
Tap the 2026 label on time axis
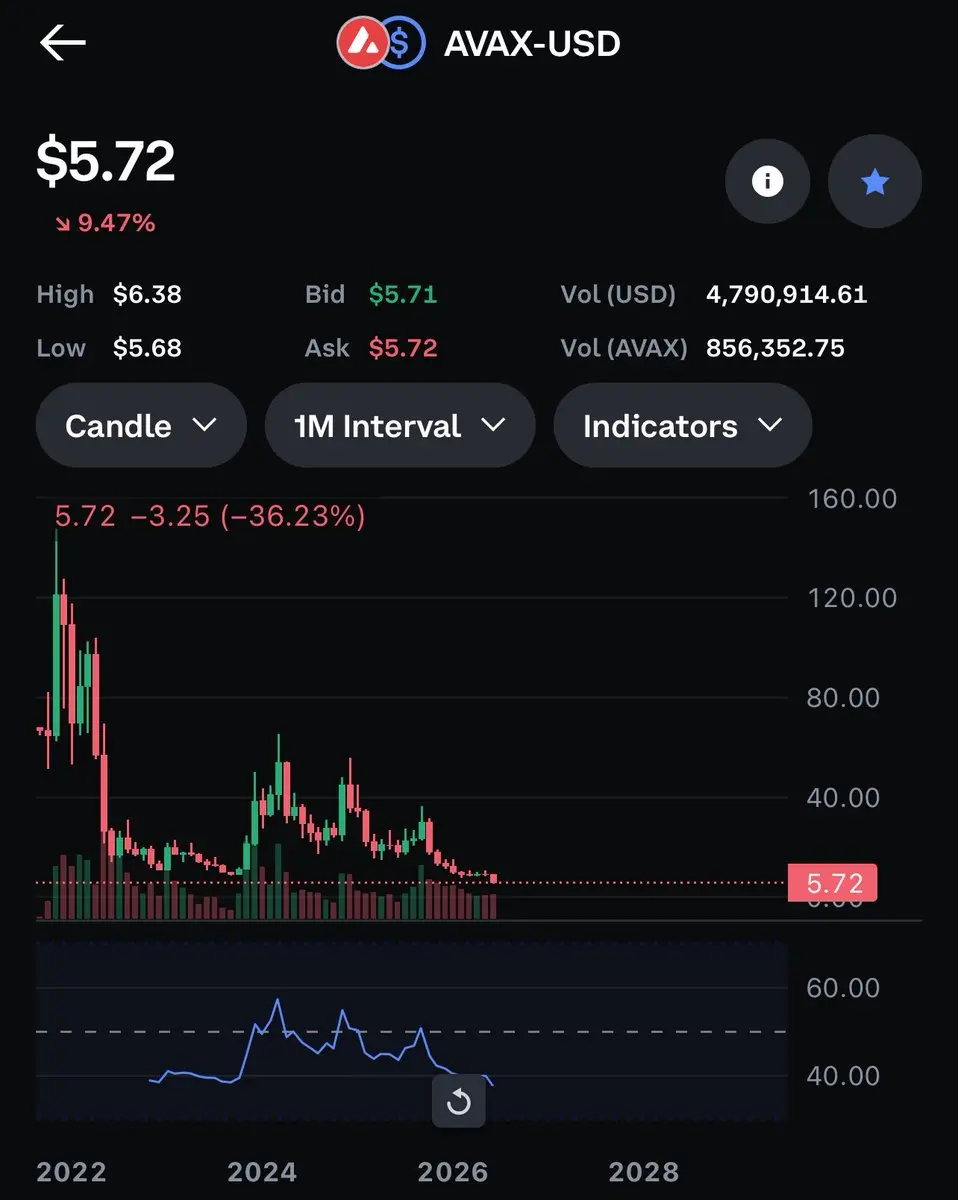(x=452, y=1171)
